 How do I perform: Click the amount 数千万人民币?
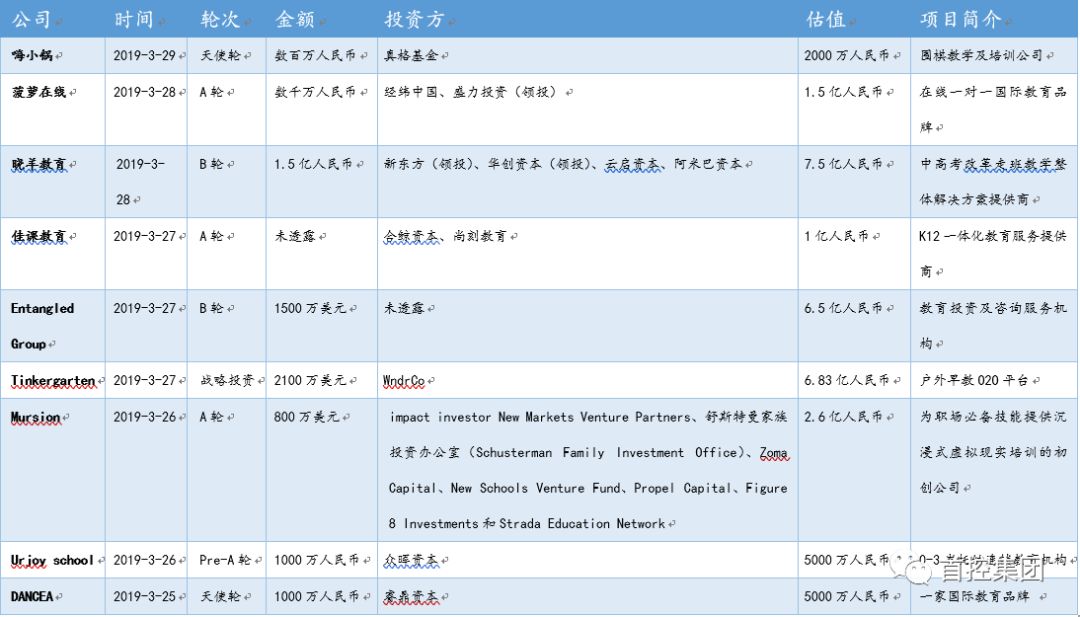click(315, 92)
